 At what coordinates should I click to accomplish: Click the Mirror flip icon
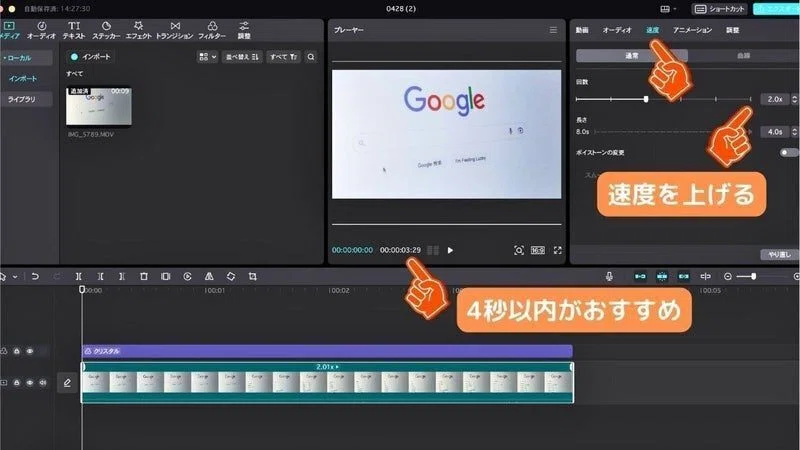pos(209,276)
